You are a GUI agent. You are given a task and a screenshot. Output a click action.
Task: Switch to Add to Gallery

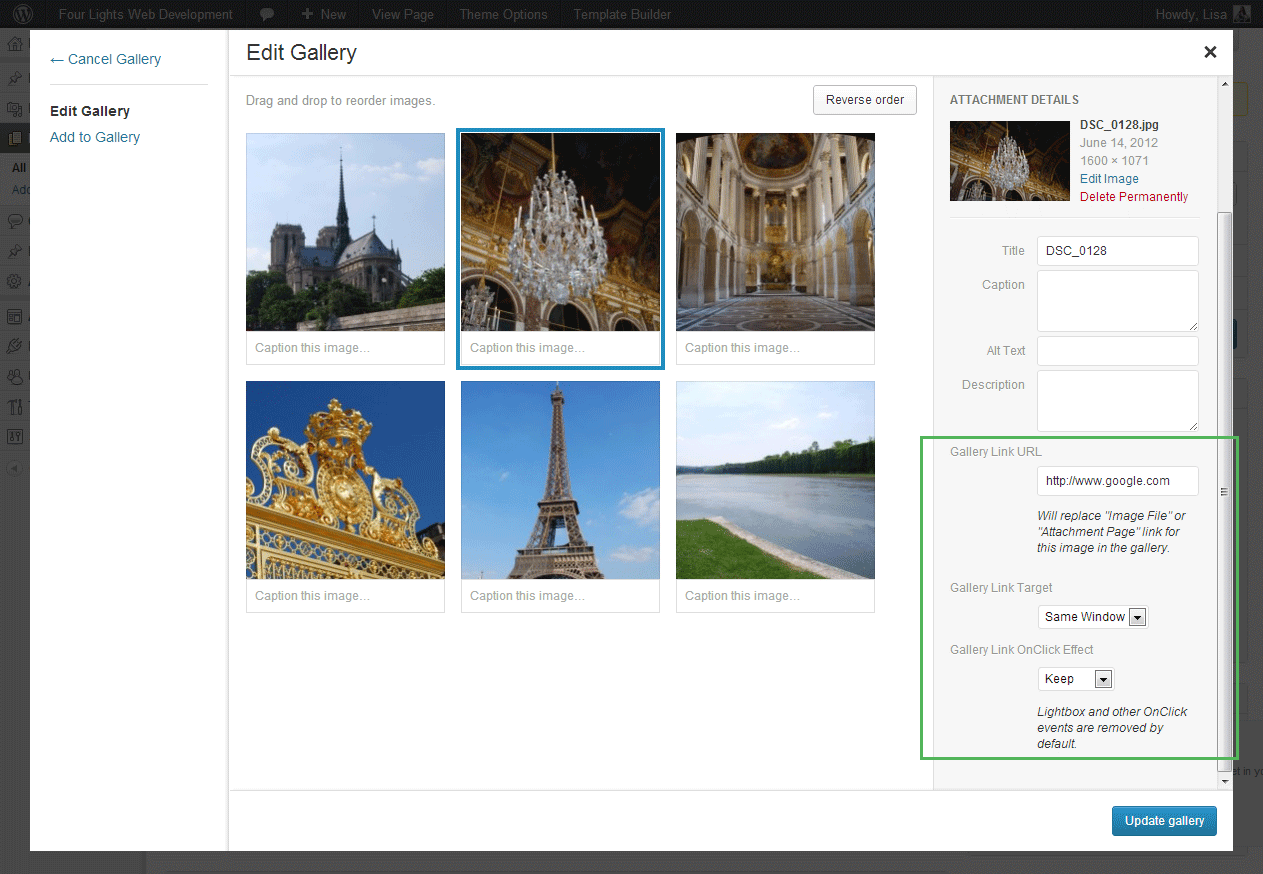point(95,137)
